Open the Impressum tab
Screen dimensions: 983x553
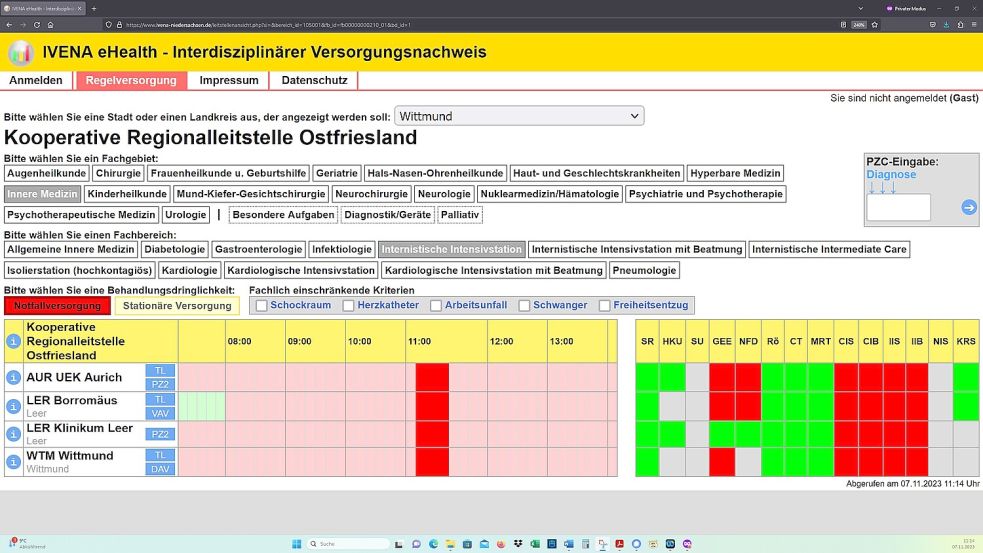click(x=229, y=80)
